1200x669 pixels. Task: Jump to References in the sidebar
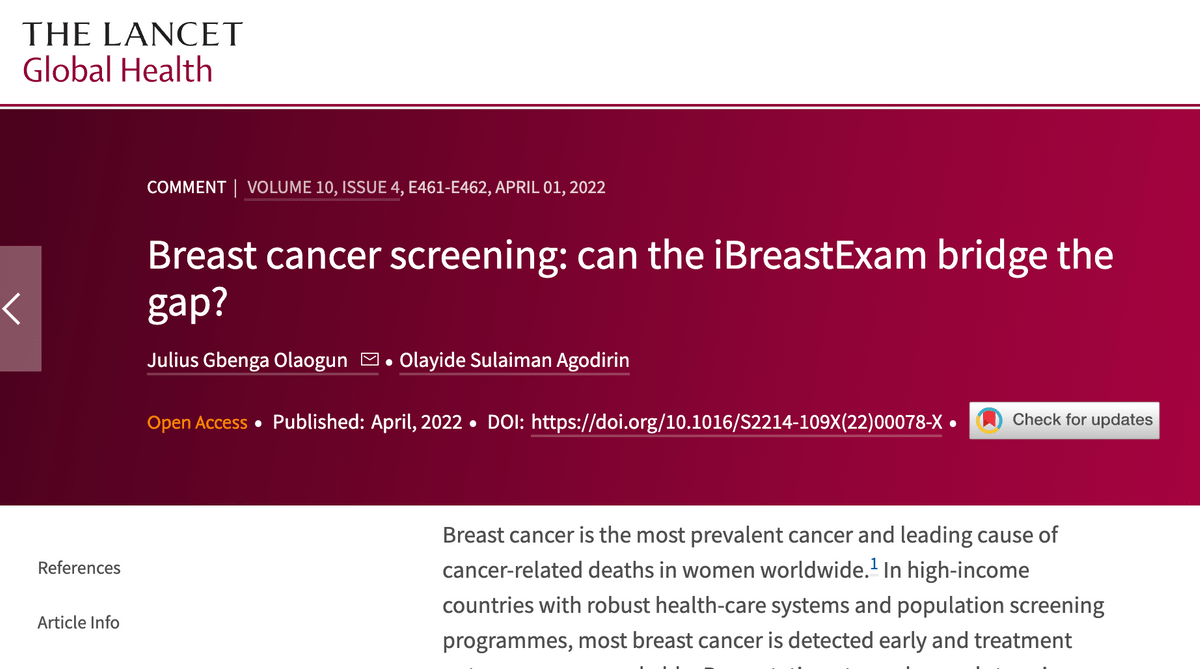coord(79,568)
